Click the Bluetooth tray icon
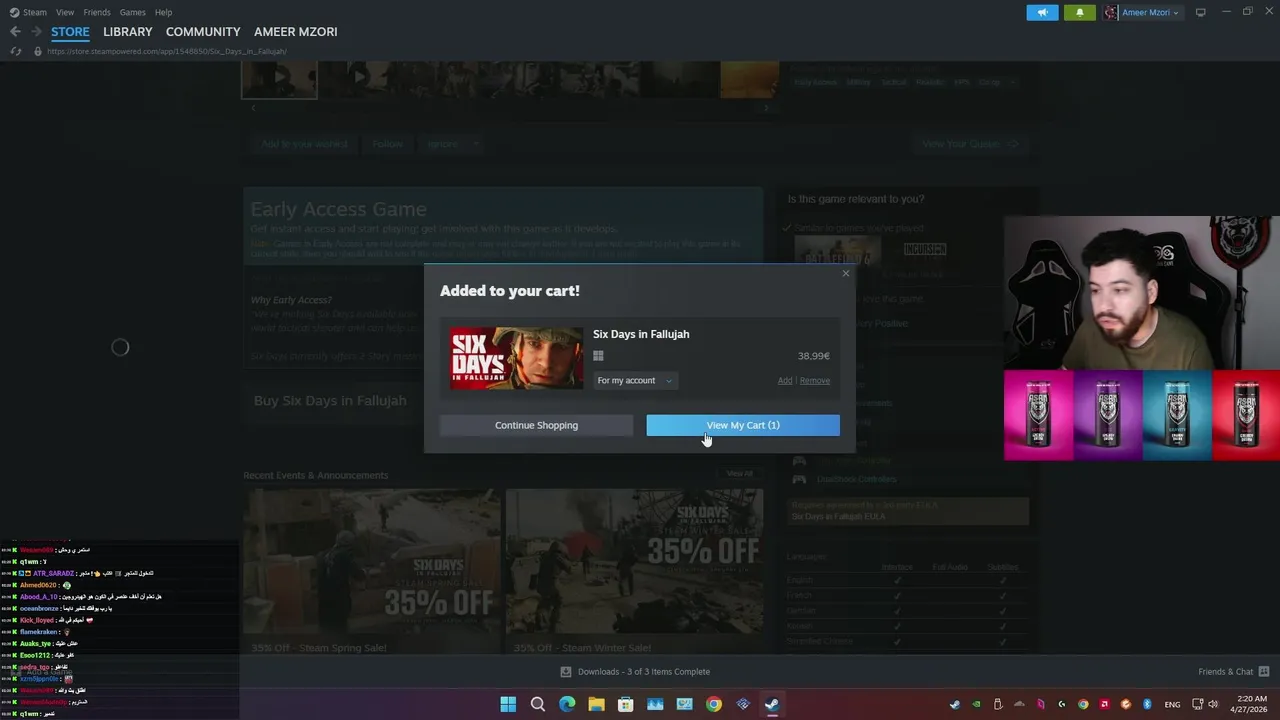1280x720 pixels. coord(1147,704)
